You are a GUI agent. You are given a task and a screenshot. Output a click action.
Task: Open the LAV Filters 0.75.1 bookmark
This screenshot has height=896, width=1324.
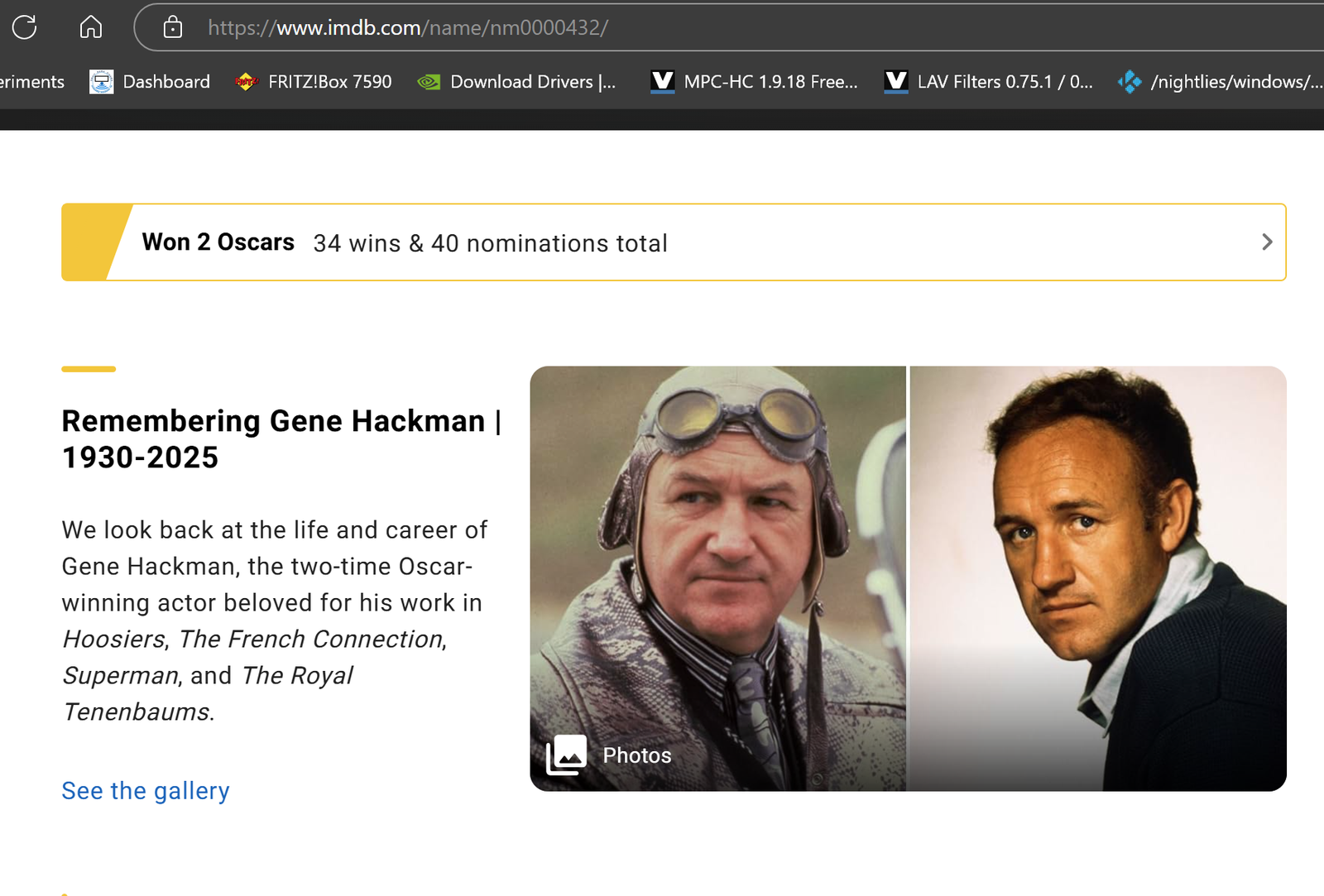(989, 82)
